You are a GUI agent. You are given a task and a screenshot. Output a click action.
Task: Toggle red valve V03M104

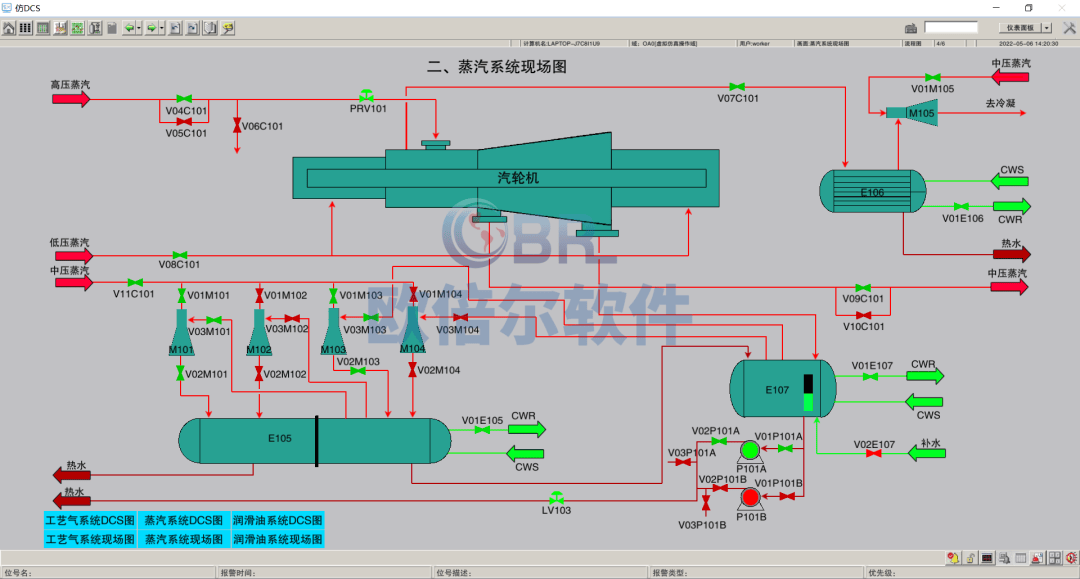point(460,317)
